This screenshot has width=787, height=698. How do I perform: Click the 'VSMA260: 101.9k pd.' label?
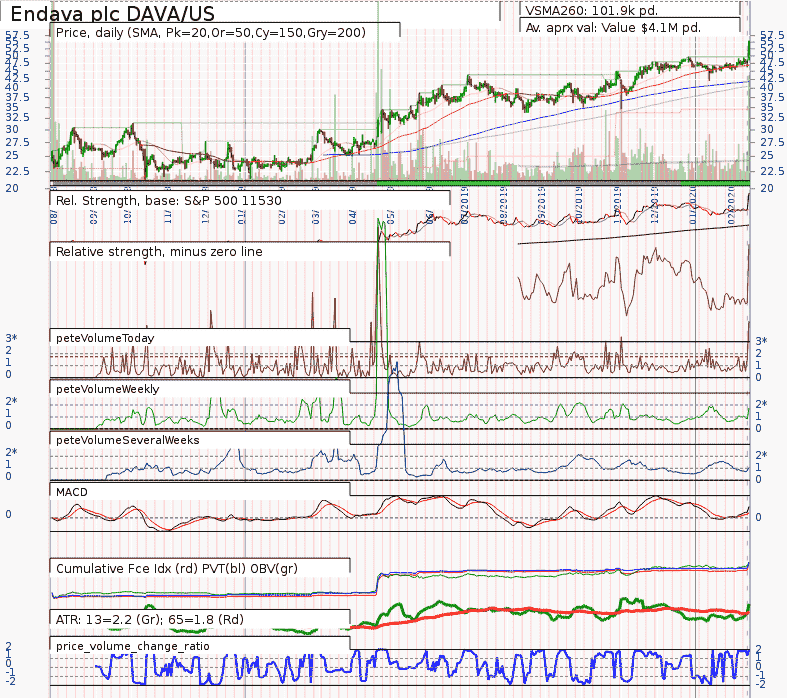pos(591,11)
